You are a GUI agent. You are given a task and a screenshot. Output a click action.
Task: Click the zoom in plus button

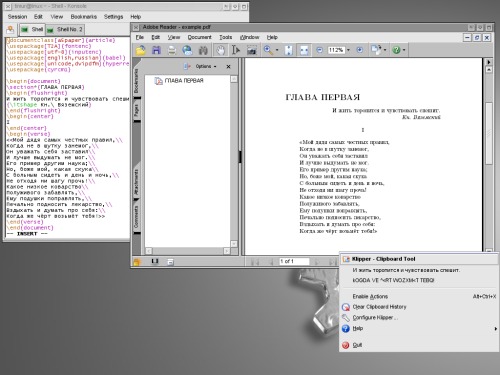(360, 50)
